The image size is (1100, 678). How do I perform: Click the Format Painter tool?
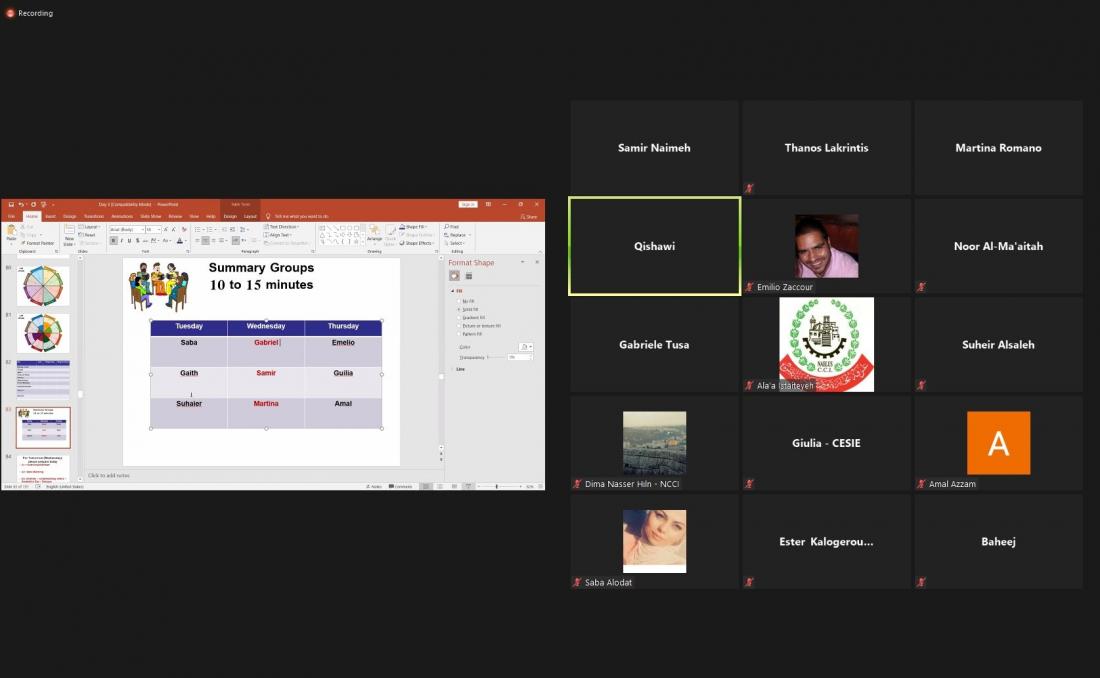[x=38, y=243]
